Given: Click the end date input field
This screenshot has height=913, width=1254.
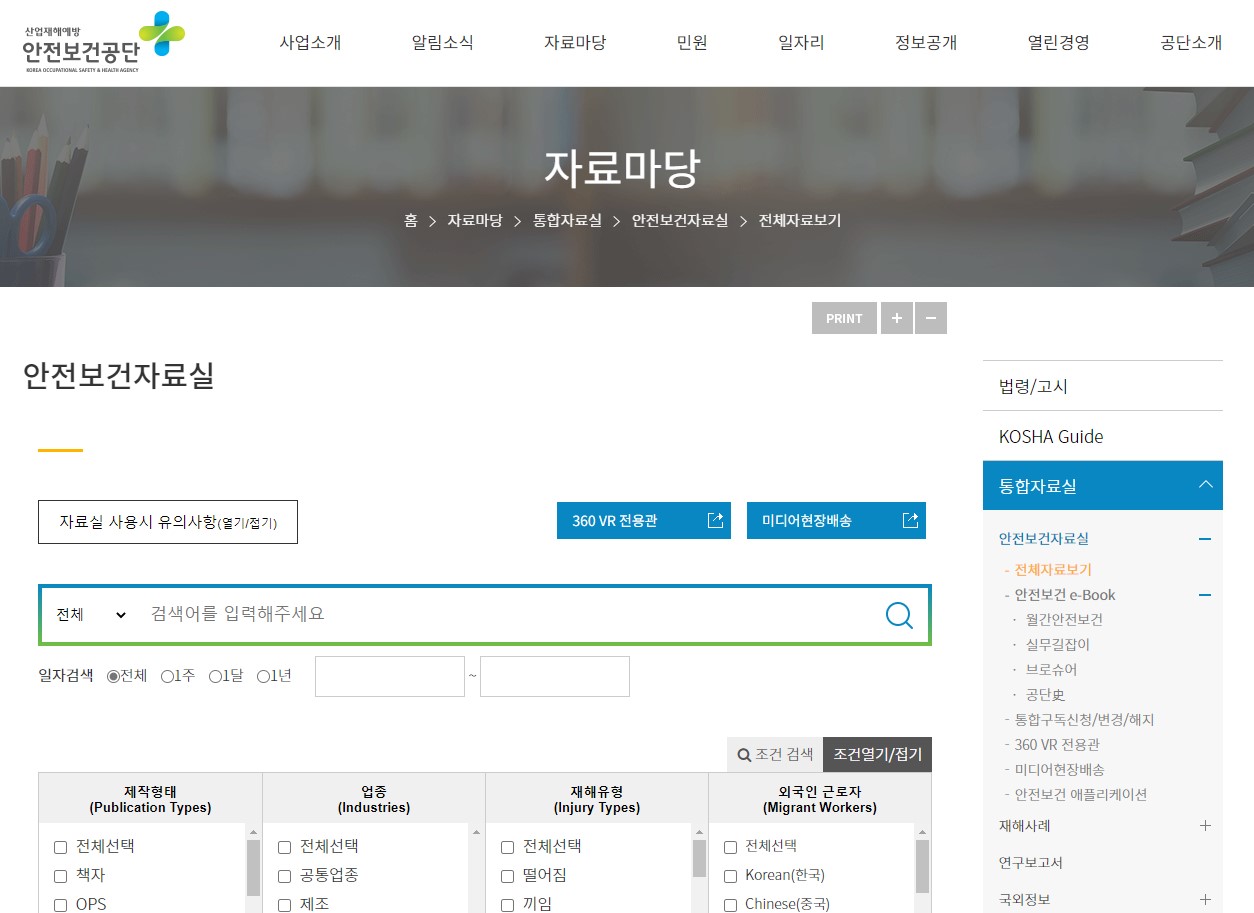Looking at the screenshot, I should pyautogui.click(x=555, y=676).
